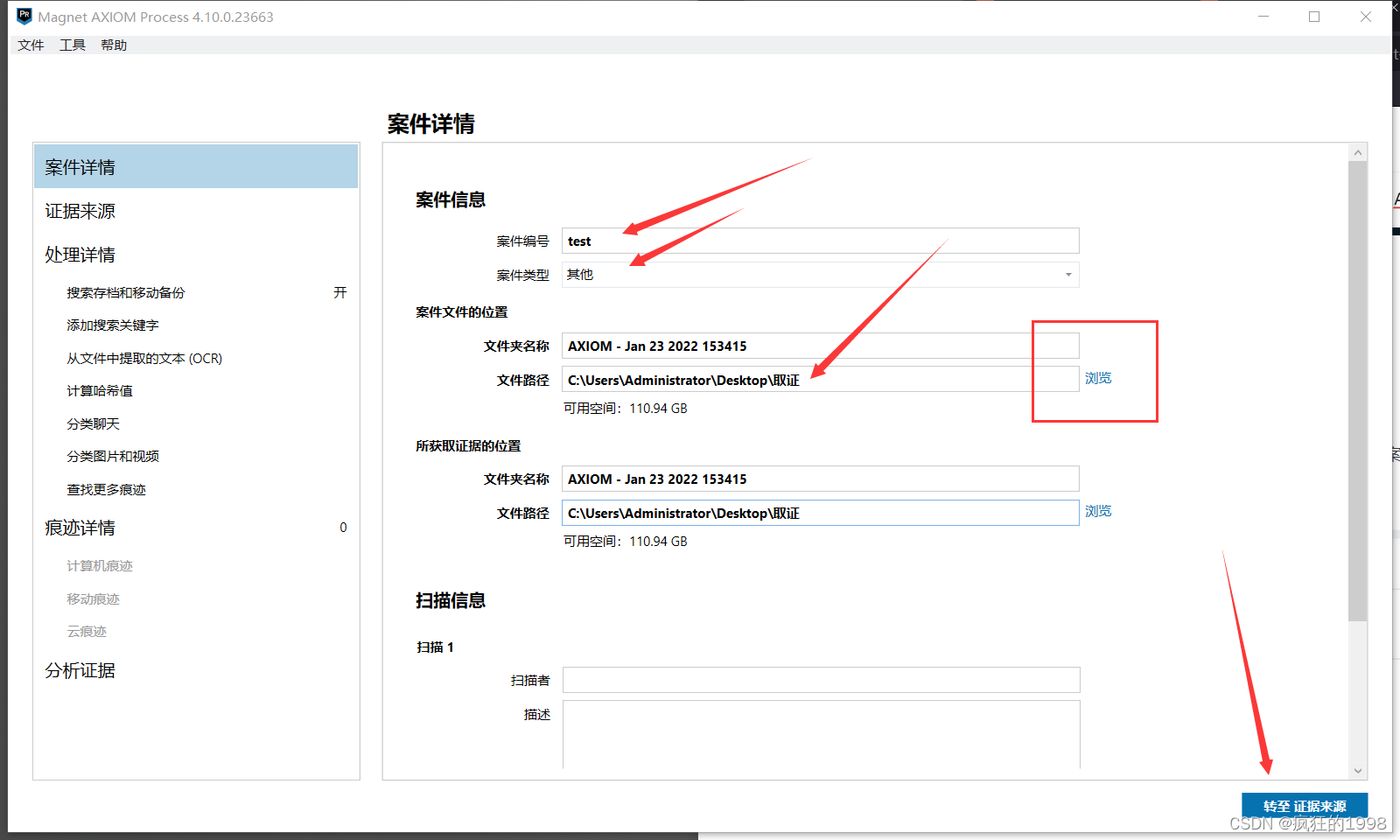The image size is (1400, 840).
Task: Open the 文件 menu
Action: tap(31, 45)
